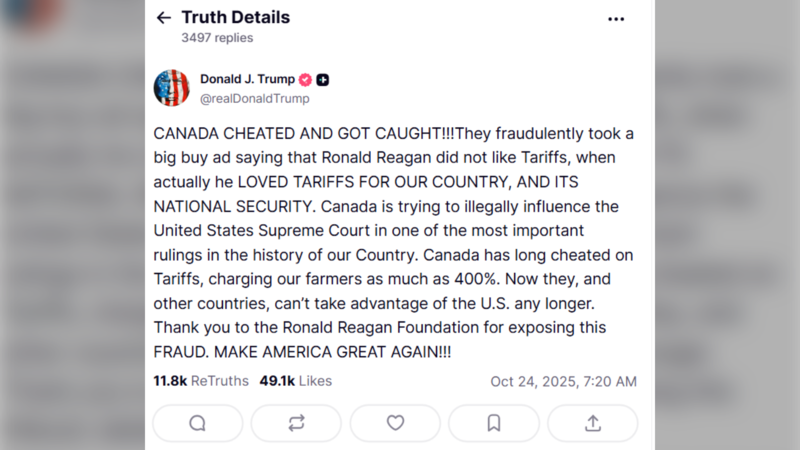The height and width of the screenshot is (450, 800).
Task: Click the 3497 replies count
Action: click(217, 38)
